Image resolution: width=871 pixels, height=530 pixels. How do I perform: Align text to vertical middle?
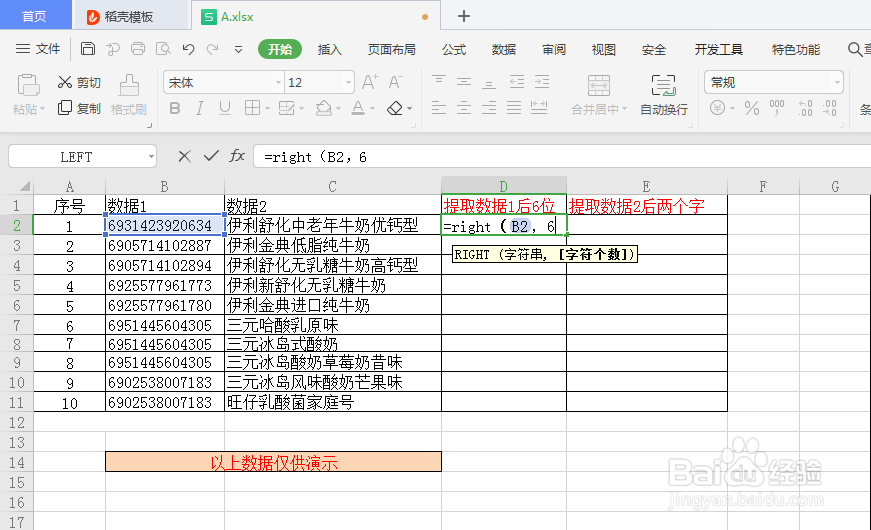coord(464,82)
